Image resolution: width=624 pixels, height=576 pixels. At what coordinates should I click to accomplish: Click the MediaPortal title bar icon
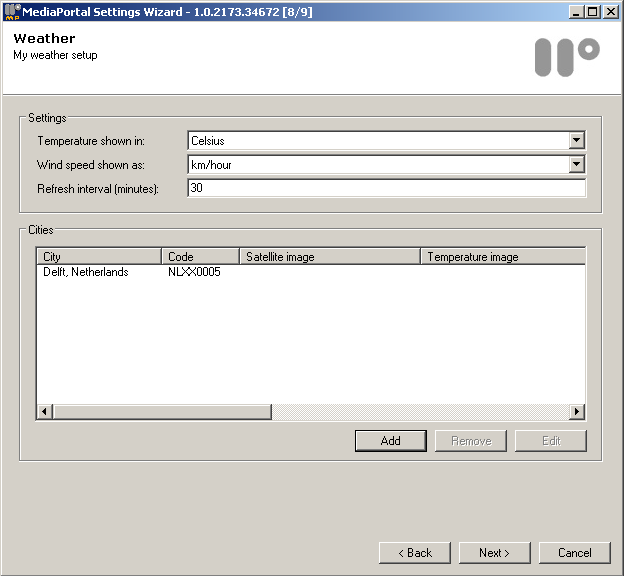point(12,11)
